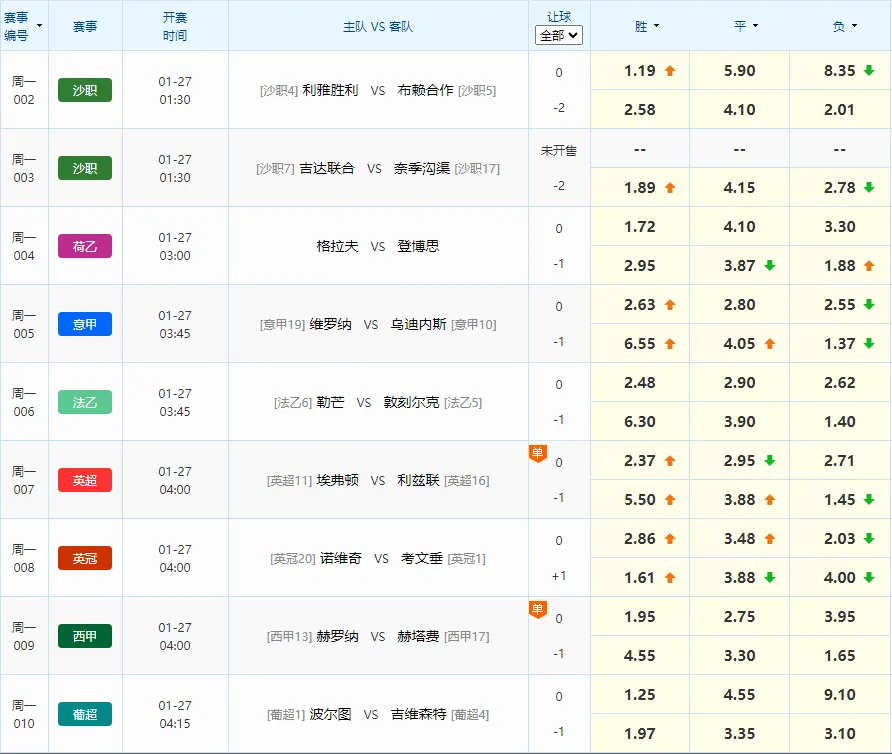Screen dimensions: 892x754
Task: Click the 沙职 league badge for match 002
Action: tap(84, 89)
